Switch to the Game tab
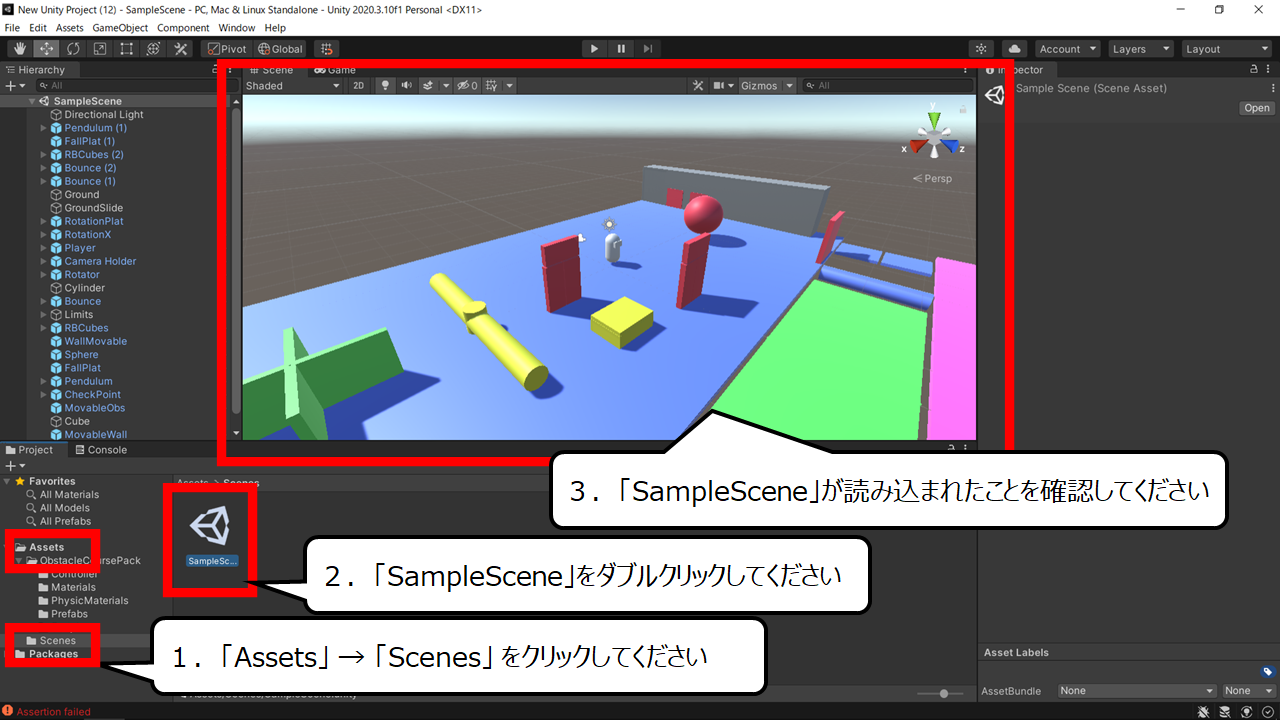 [x=335, y=70]
